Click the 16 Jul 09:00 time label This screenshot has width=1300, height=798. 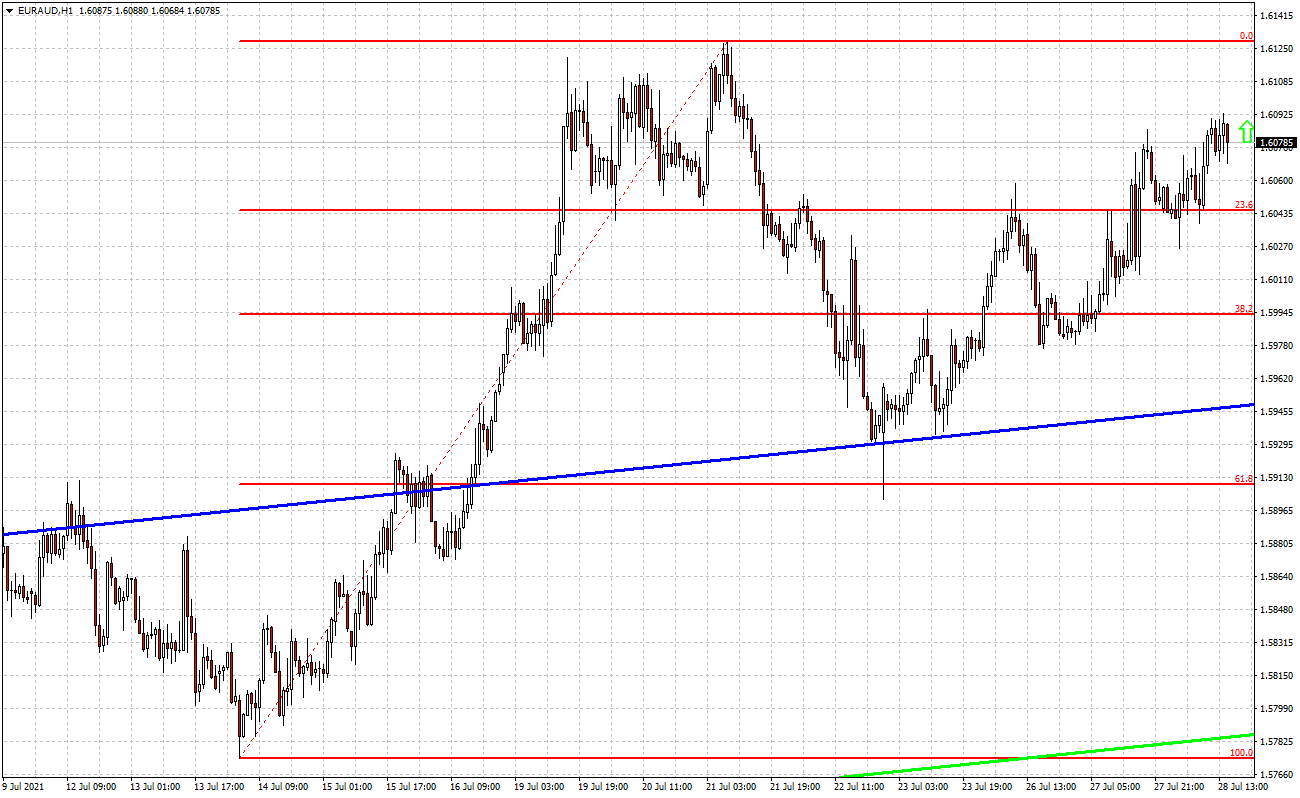pos(474,787)
